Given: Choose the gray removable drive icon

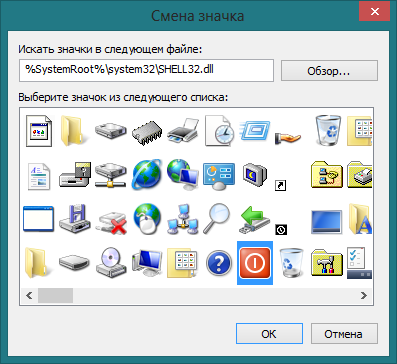Looking at the screenshot, I should [x=74, y=263].
